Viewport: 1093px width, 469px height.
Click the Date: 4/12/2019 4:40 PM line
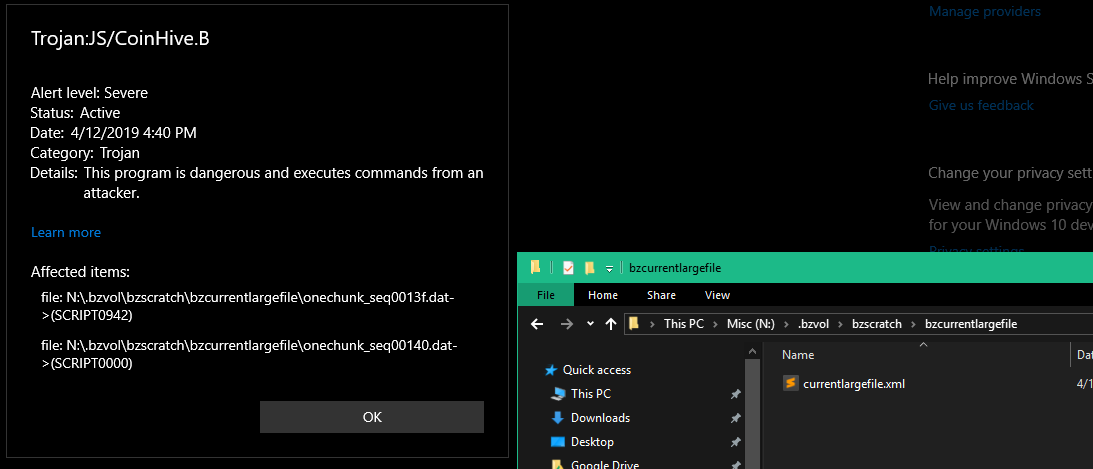(x=114, y=132)
